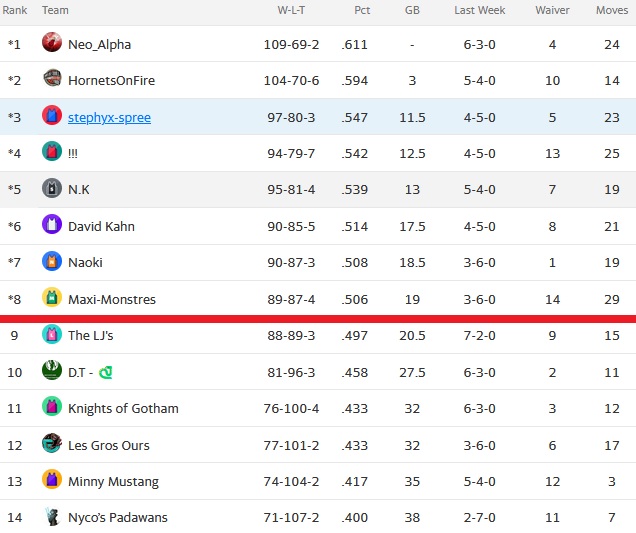This screenshot has width=636, height=533.
Task: Click the W-L-T column header
Action: (291, 10)
